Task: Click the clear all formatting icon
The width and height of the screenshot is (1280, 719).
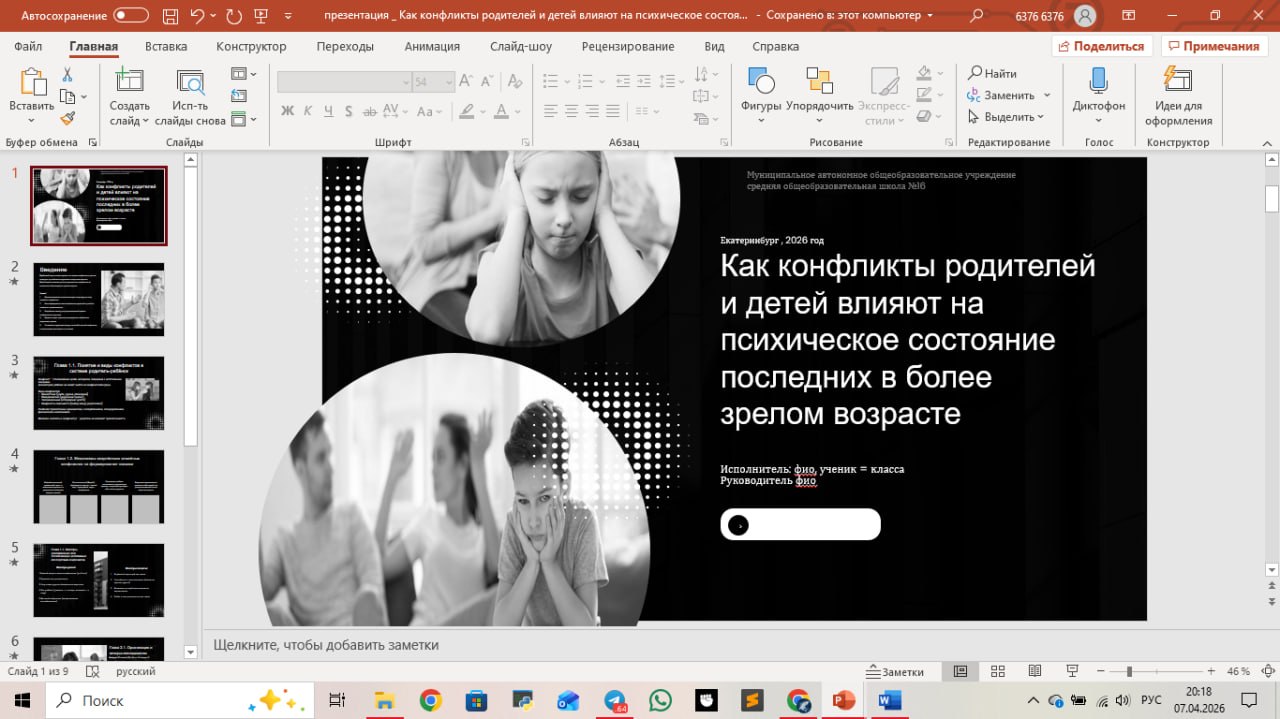Action: point(514,82)
